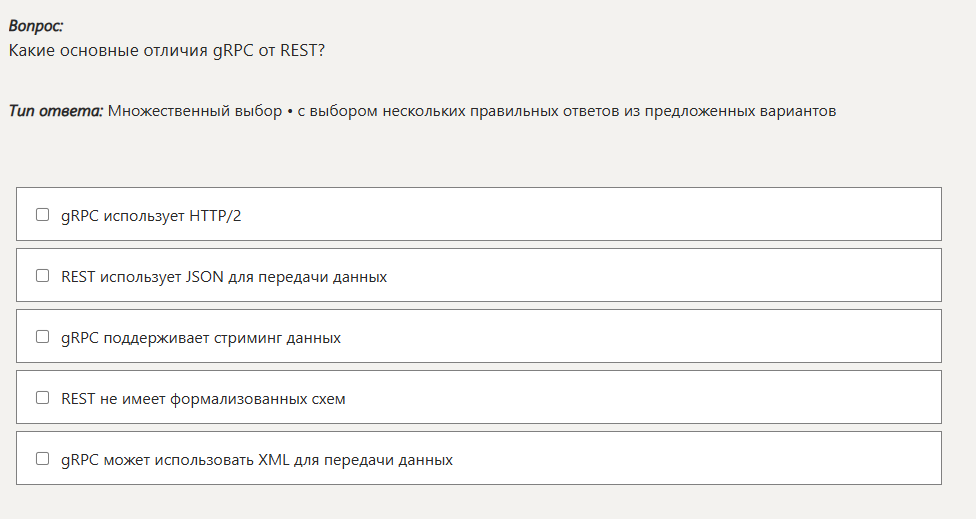Click the 'gRPC использует HTTP/2' answer label
This screenshot has height=519, width=976.
(150, 215)
